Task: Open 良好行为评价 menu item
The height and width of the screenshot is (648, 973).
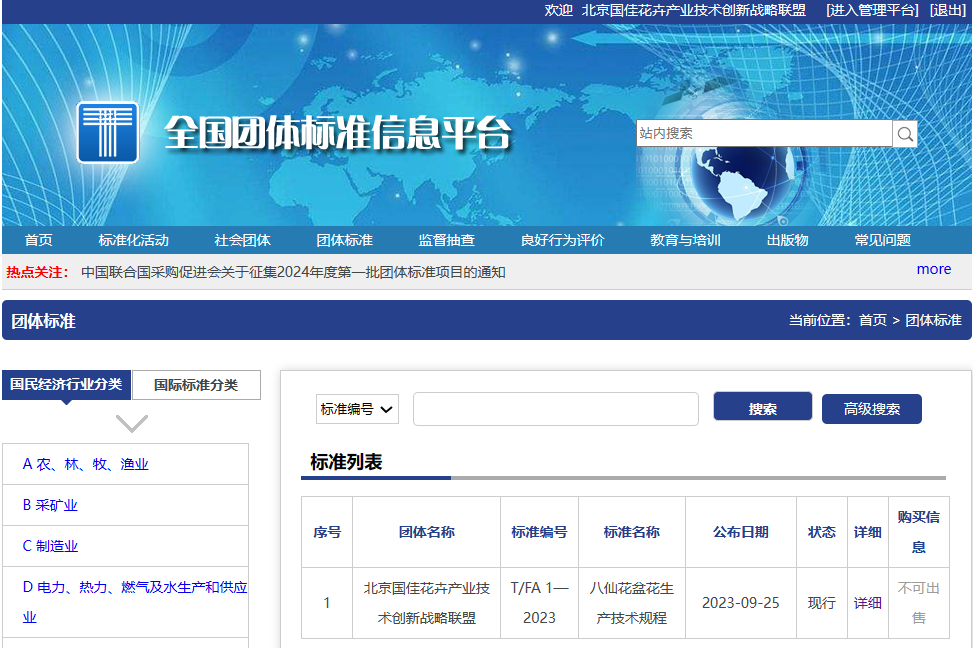Action: [x=563, y=240]
